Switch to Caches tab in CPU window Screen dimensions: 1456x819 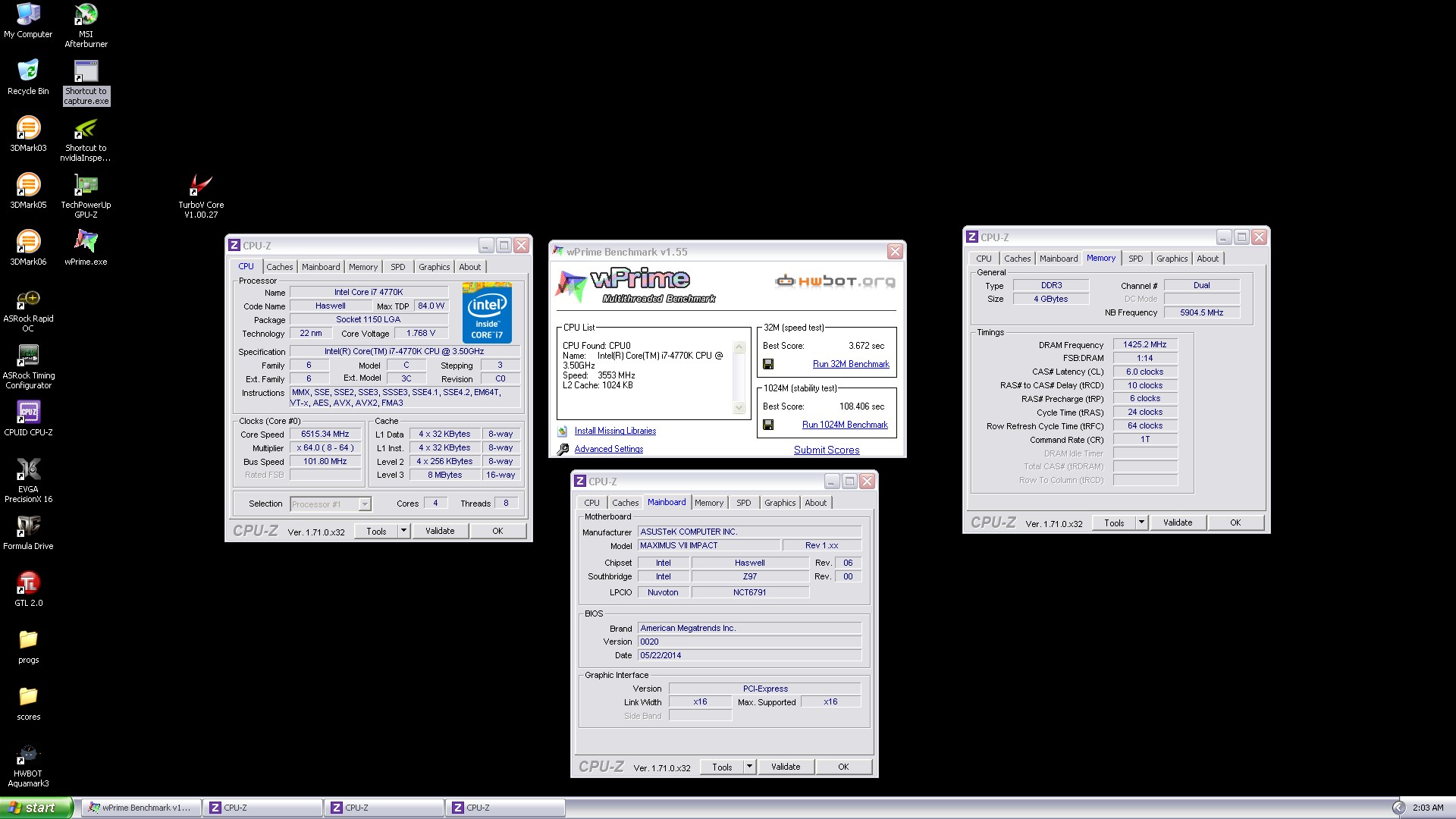(279, 267)
